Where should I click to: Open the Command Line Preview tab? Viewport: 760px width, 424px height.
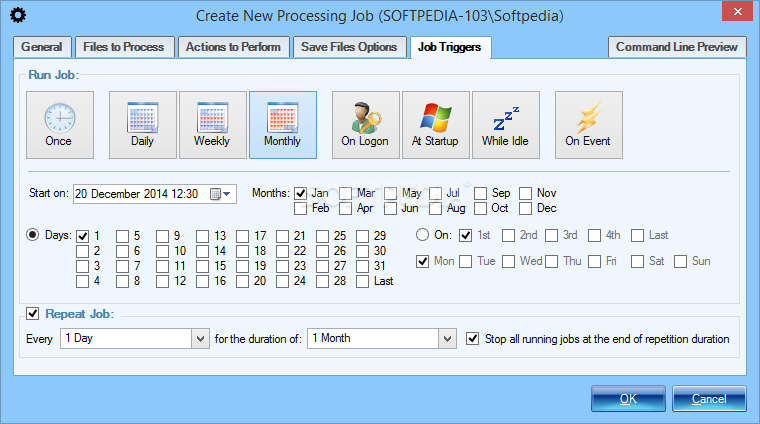[x=677, y=47]
